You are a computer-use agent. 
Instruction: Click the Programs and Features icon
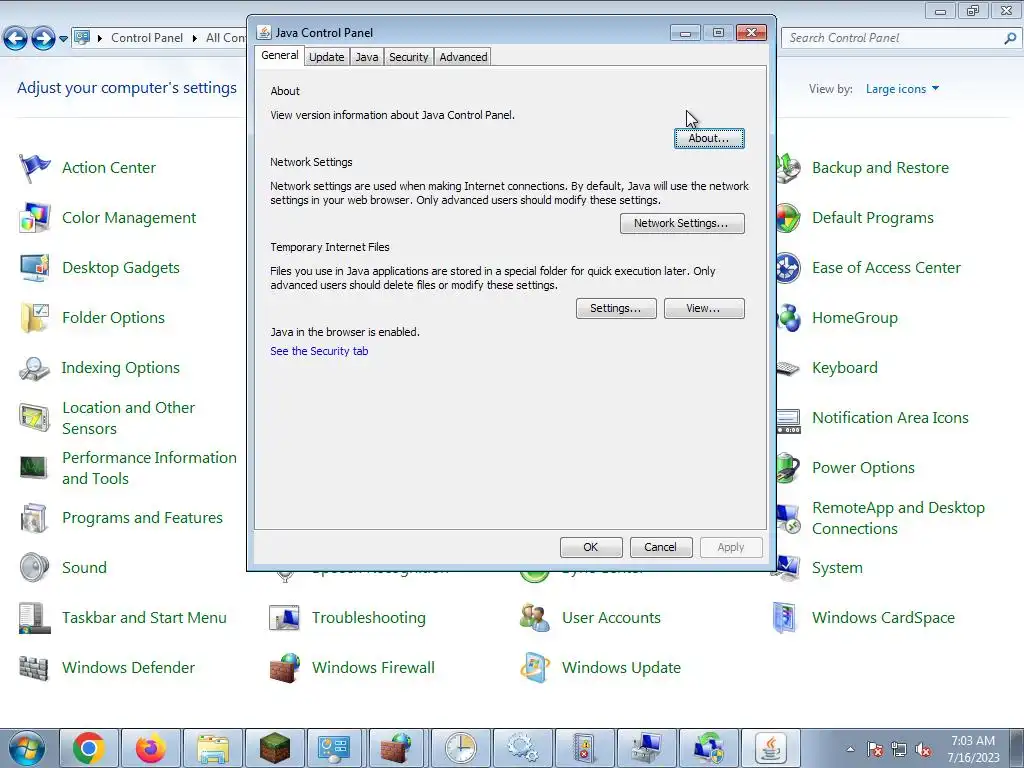tap(34, 518)
